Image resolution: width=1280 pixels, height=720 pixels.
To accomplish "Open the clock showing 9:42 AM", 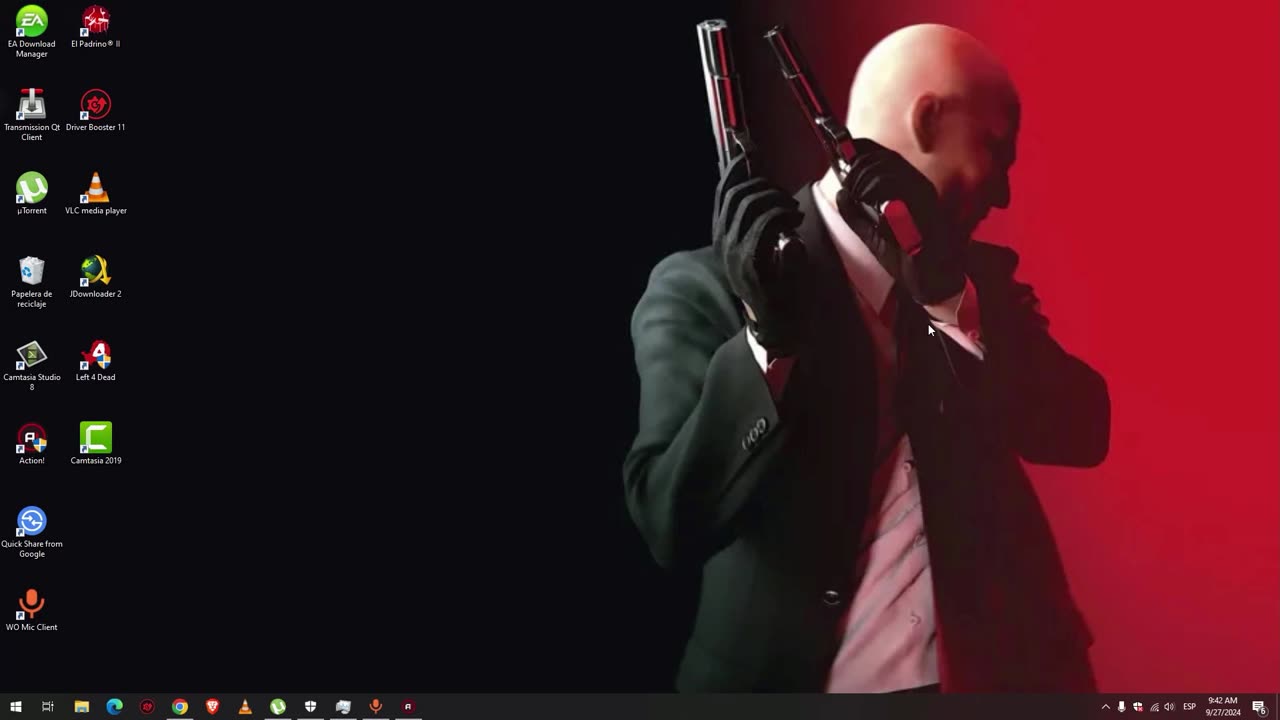I will (x=1224, y=707).
